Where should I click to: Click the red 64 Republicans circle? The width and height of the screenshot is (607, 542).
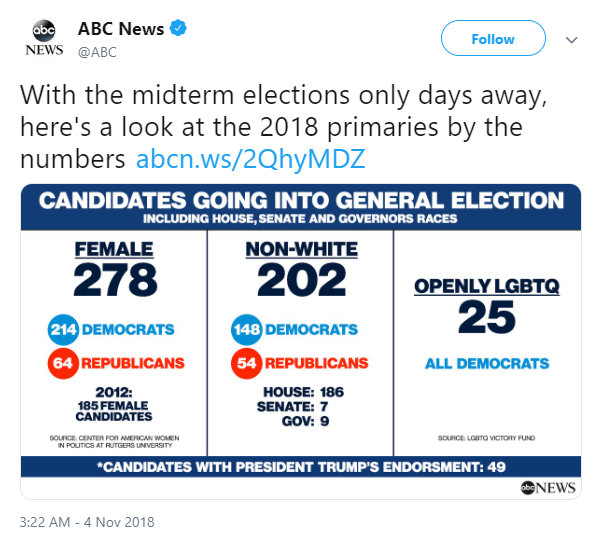63,363
